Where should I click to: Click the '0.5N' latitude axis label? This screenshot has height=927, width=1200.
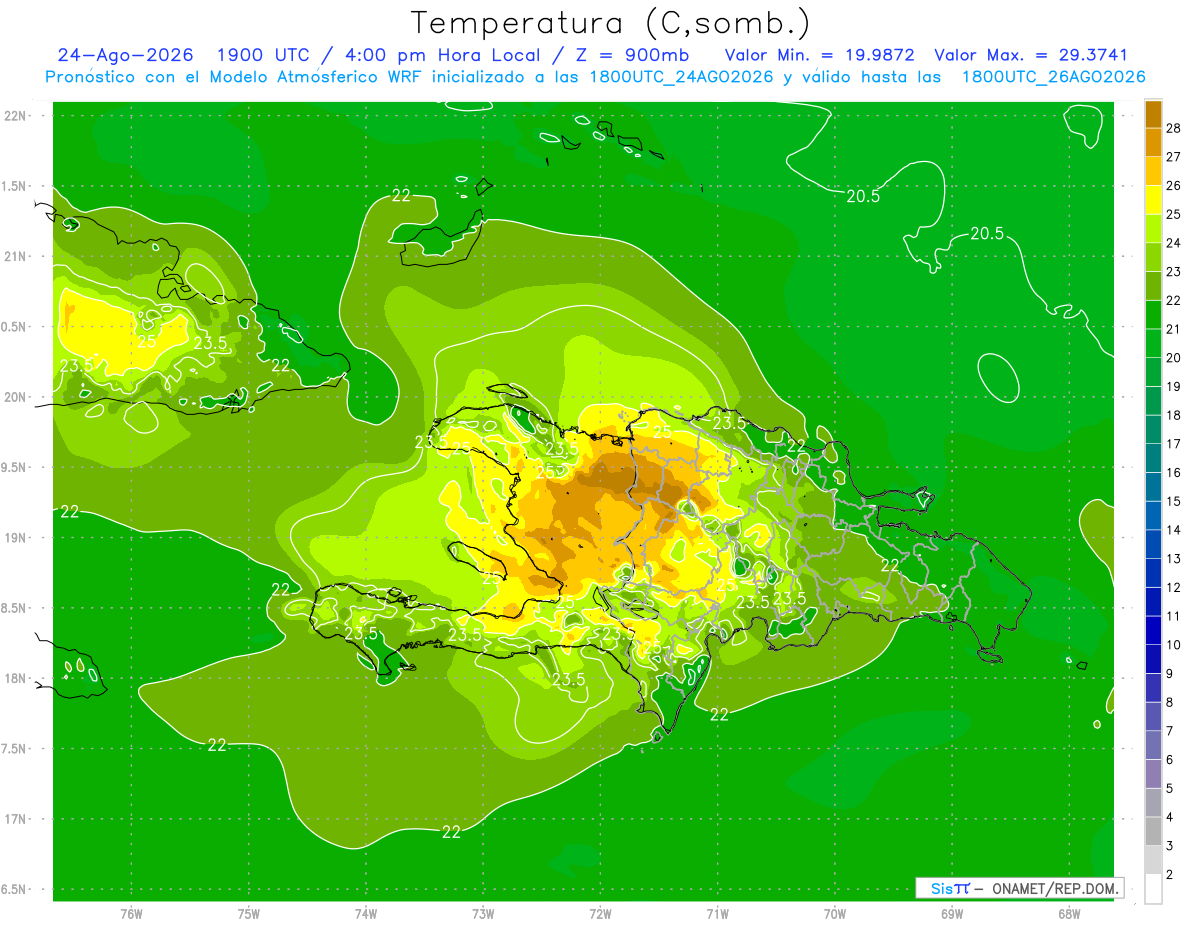pos(15,328)
